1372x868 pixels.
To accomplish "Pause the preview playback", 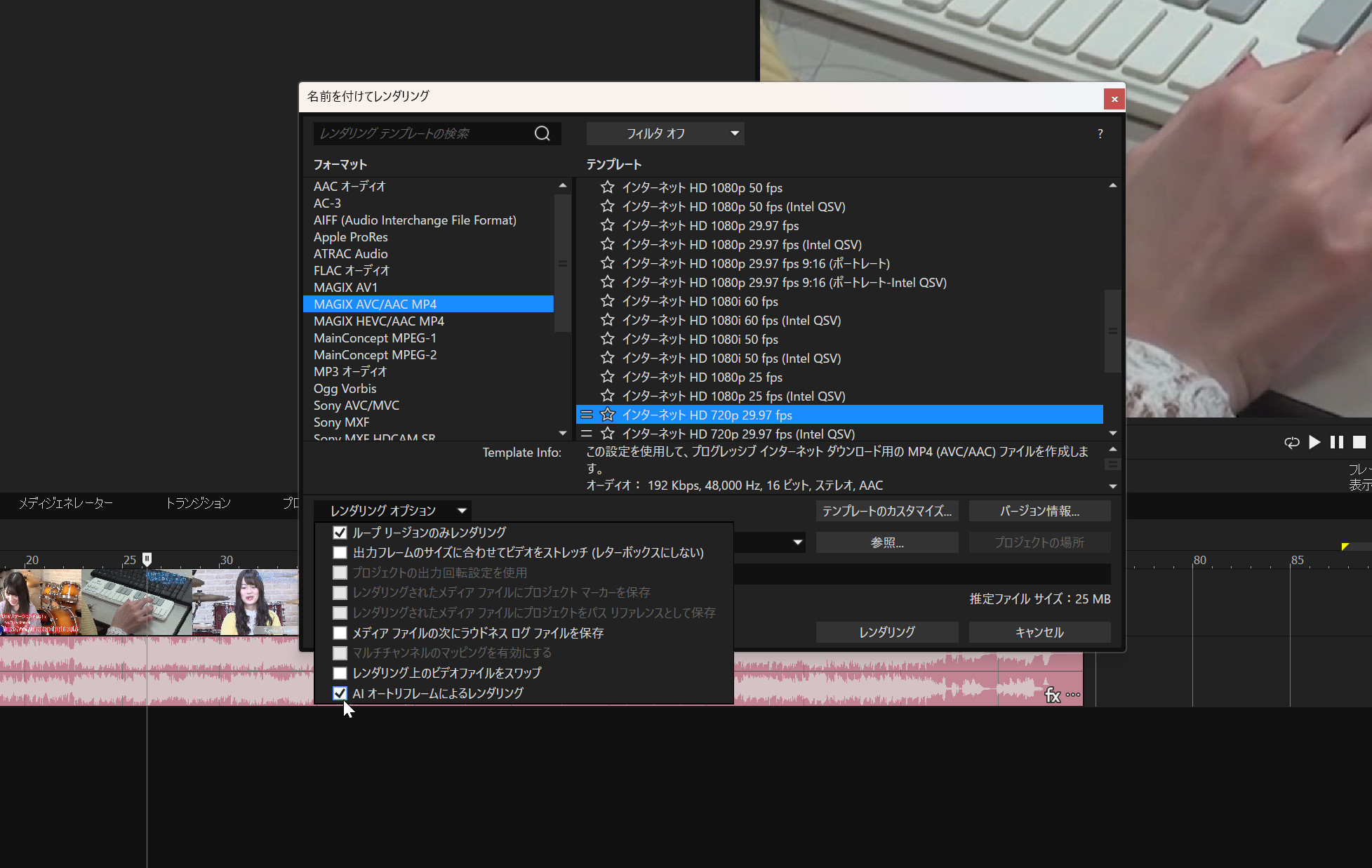I will 1337,443.
